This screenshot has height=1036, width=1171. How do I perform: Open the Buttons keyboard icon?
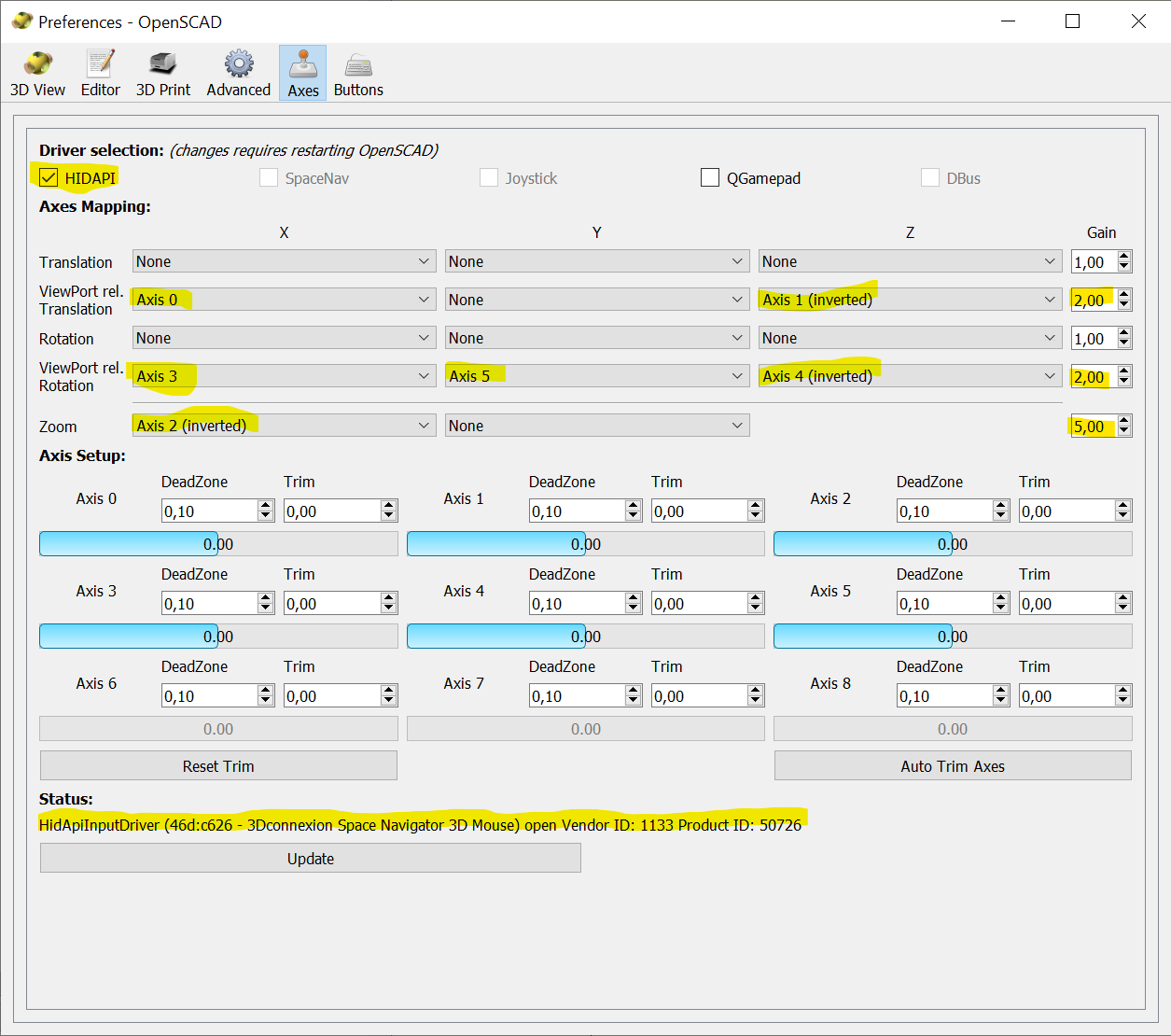pyautogui.click(x=358, y=64)
